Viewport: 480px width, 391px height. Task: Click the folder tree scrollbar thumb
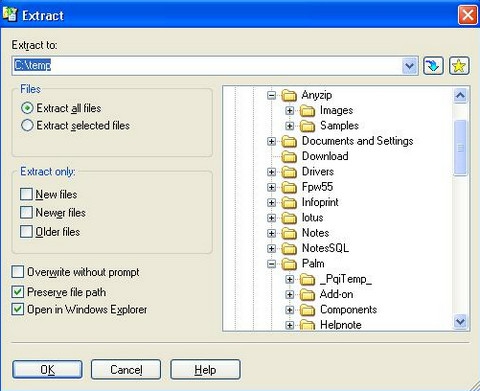(x=460, y=148)
